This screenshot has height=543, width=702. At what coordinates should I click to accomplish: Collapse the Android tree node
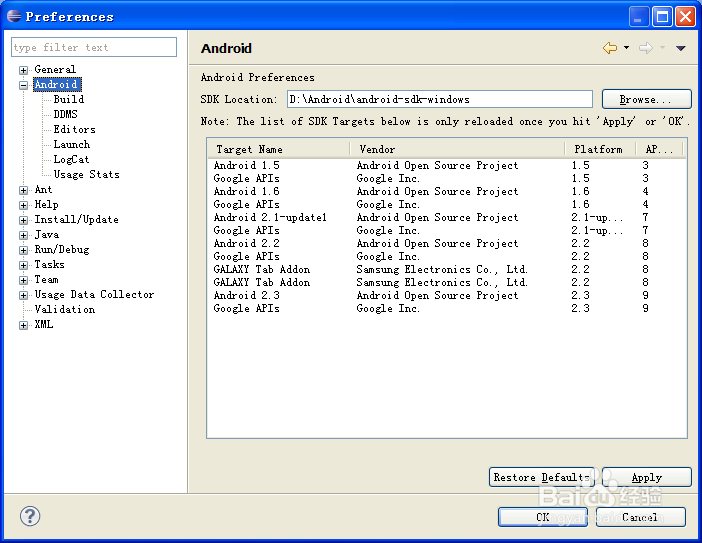pyautogui.click(x=23, y=85)
